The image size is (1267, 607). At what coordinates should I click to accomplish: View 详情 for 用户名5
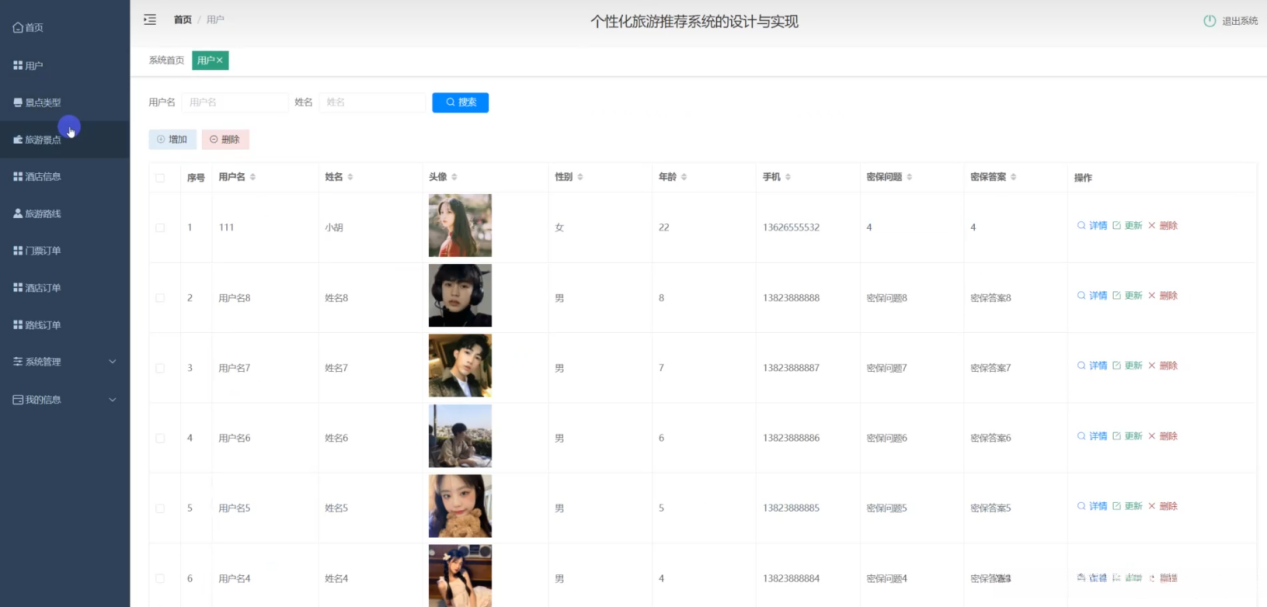click(x=1092, y=506)
